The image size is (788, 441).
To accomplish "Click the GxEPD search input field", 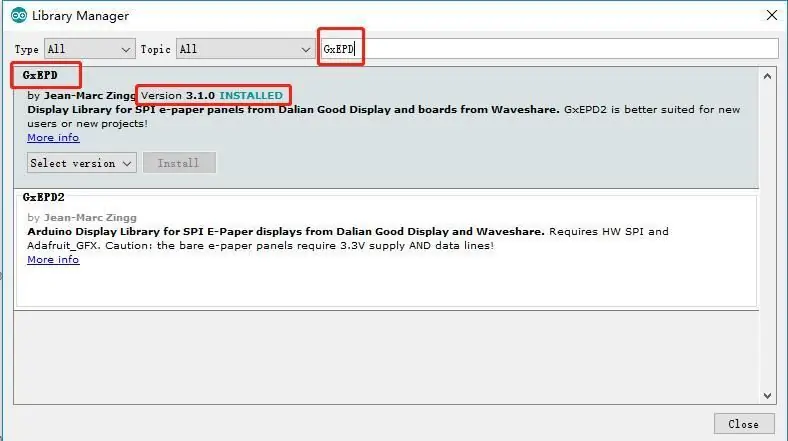I will click(550, 49).
